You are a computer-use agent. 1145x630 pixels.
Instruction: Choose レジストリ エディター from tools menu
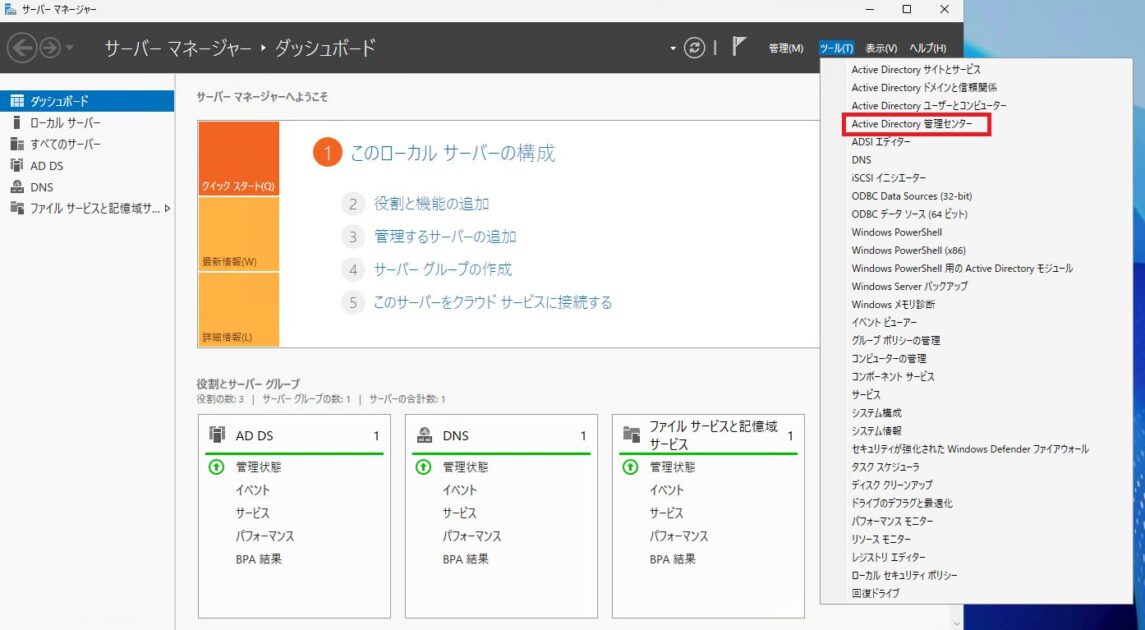pos(888,557)
